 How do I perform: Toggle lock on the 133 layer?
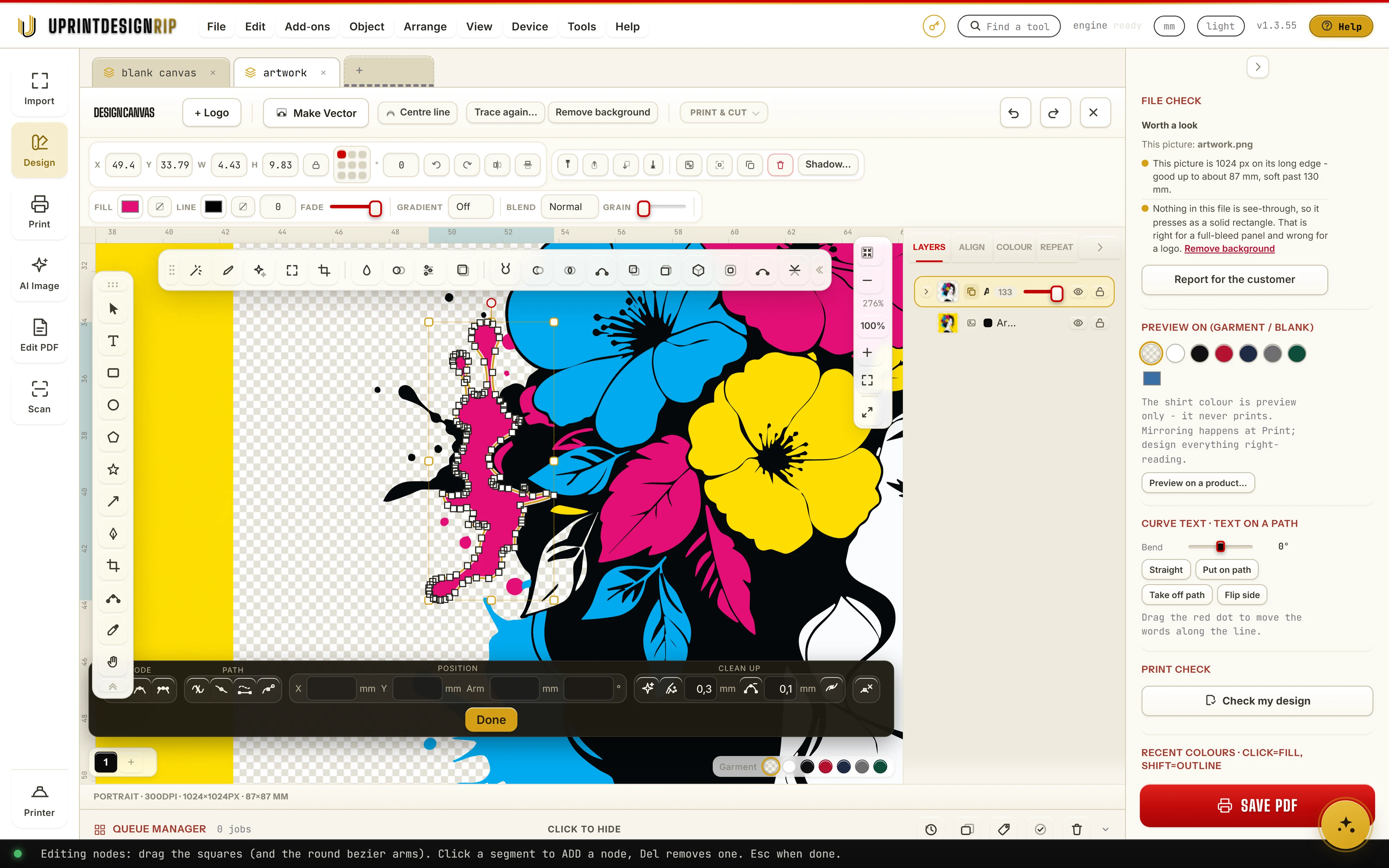click(1100, 292)
